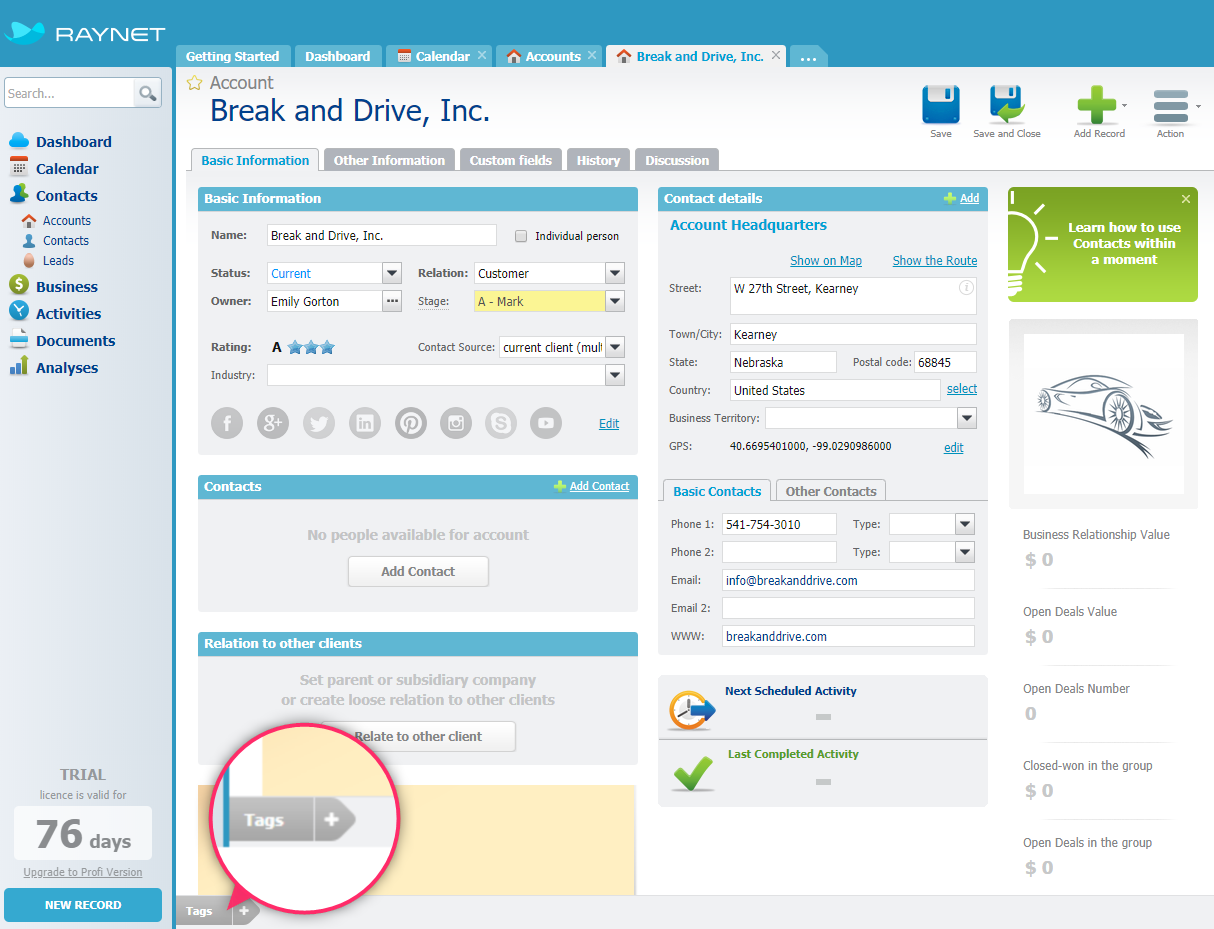Close the Accounts tab
This screenshot has width=1214, height=929.
[x=592, y=56]
